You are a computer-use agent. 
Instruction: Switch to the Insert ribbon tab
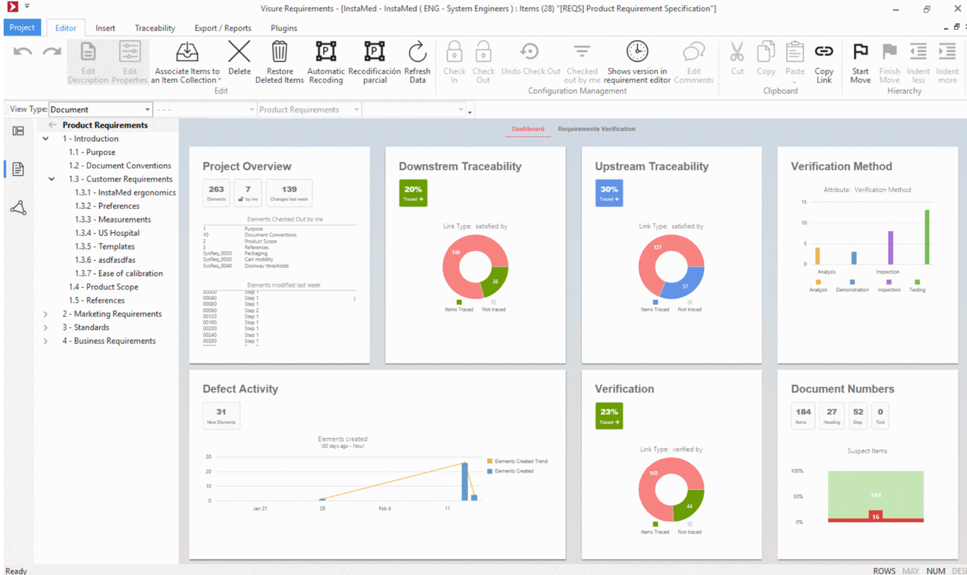pyautogui.click(x=105, y=28)
